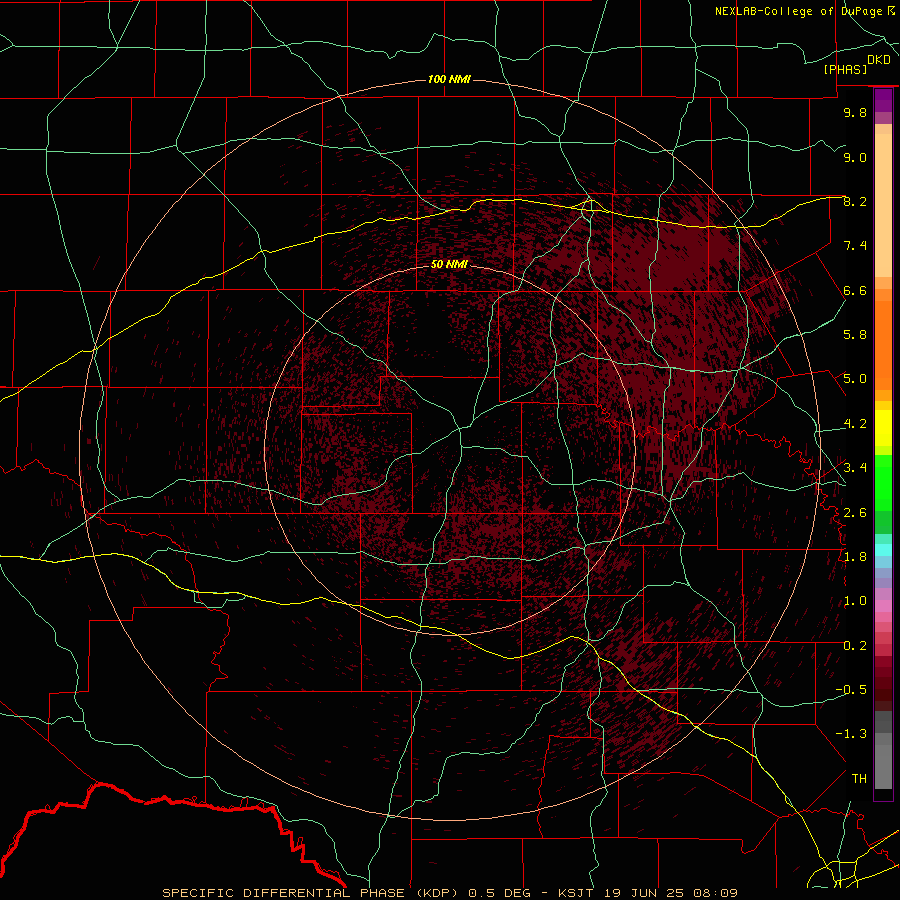Select the 2.6 scale value

[855, 513]
